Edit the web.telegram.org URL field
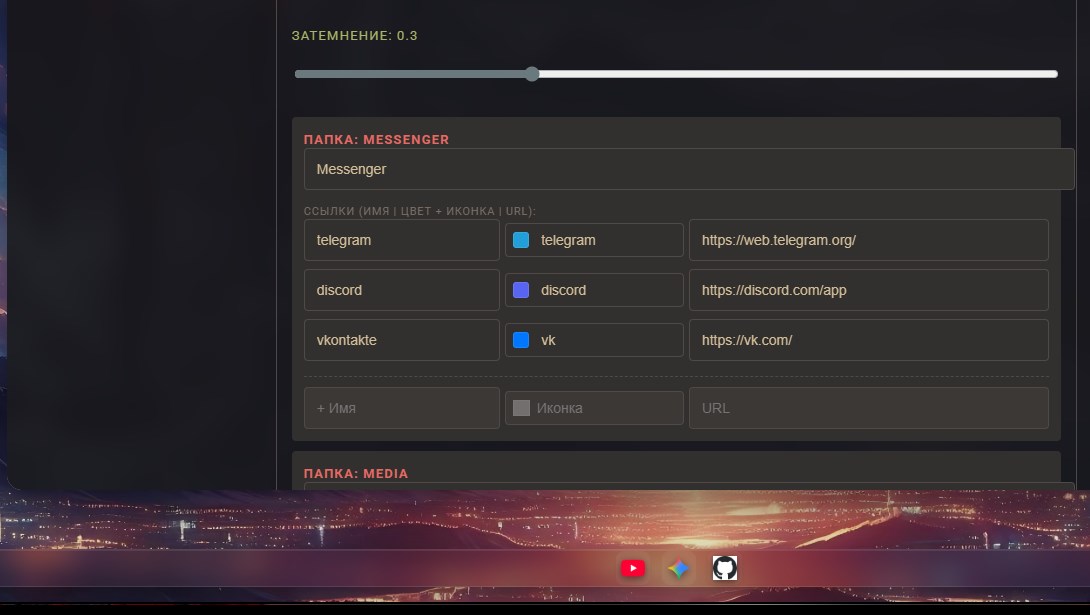Viewport: 1090px width, 615px height. click(x=869, y=240)
